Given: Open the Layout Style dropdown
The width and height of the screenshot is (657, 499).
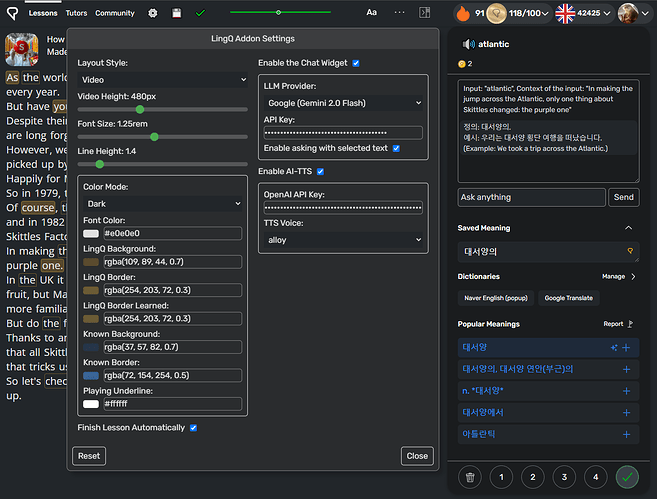Looking at the screenshot, I should (163, 80).
